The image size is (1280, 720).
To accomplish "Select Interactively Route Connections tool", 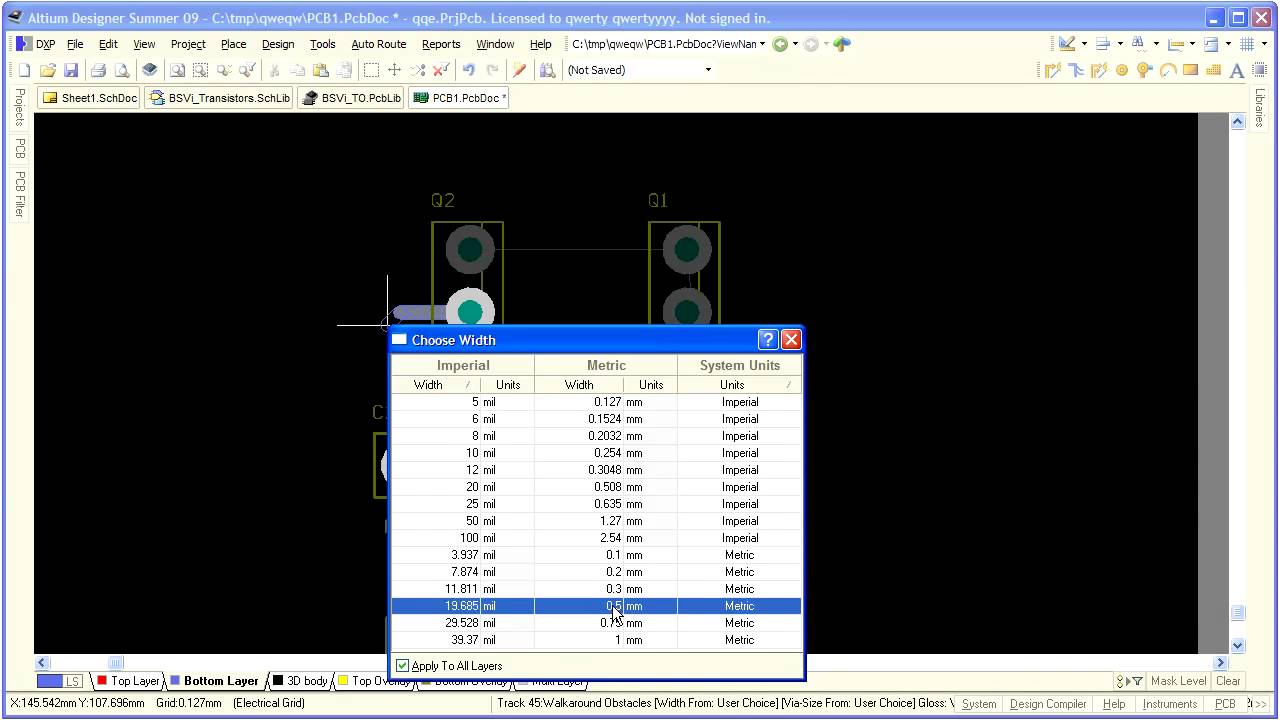I will 1053,70.
